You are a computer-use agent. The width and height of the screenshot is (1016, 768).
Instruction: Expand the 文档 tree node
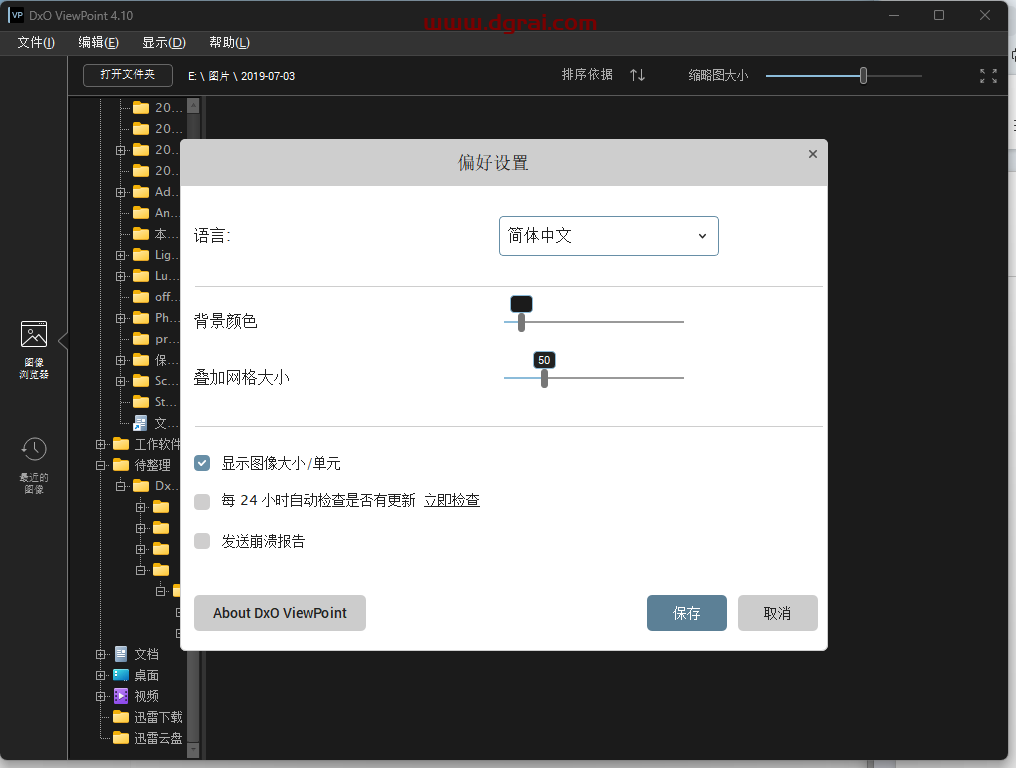(x=100, y=655)
